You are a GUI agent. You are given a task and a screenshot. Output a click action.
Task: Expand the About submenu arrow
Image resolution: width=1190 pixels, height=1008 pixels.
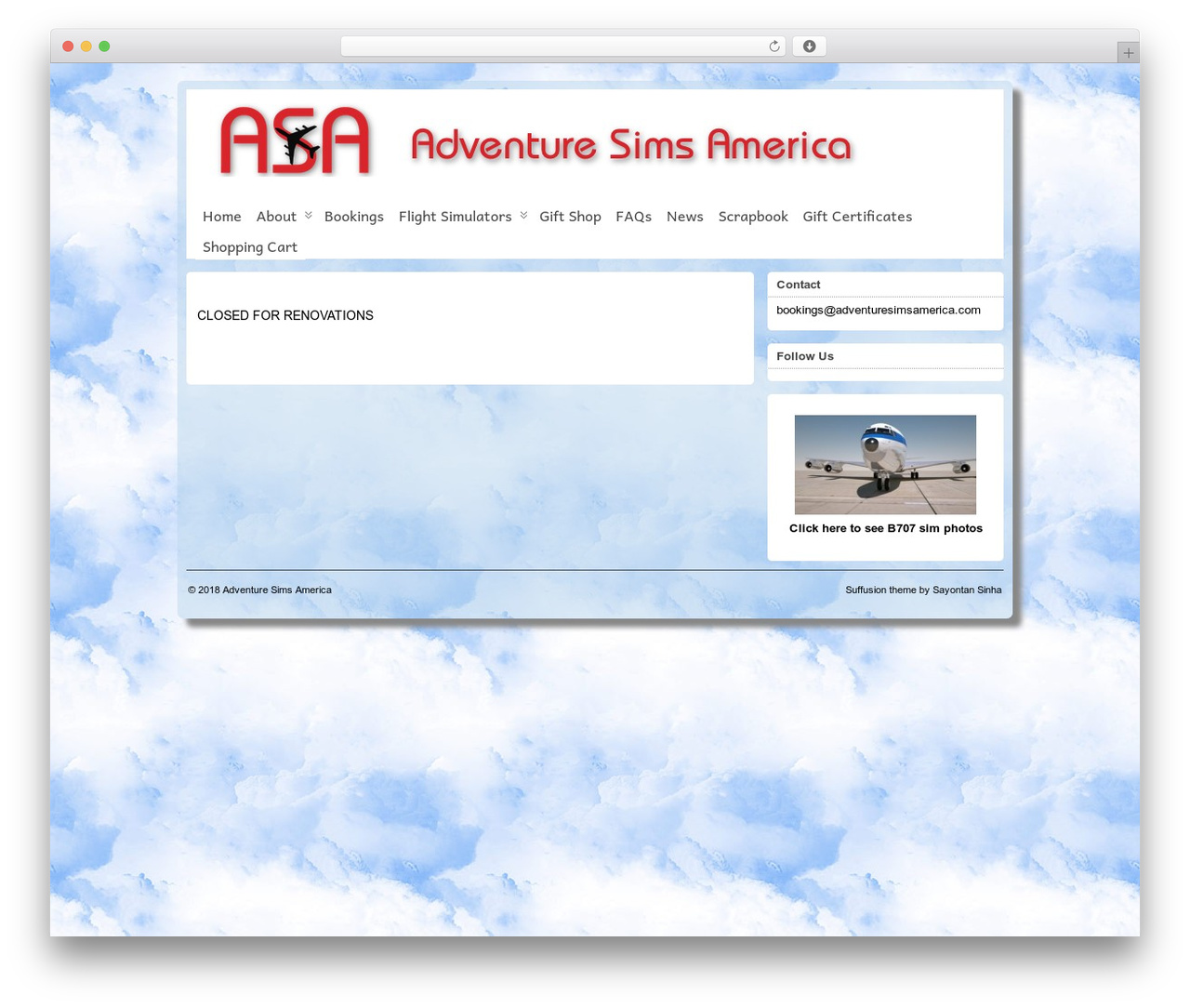(x=309, y=216)
